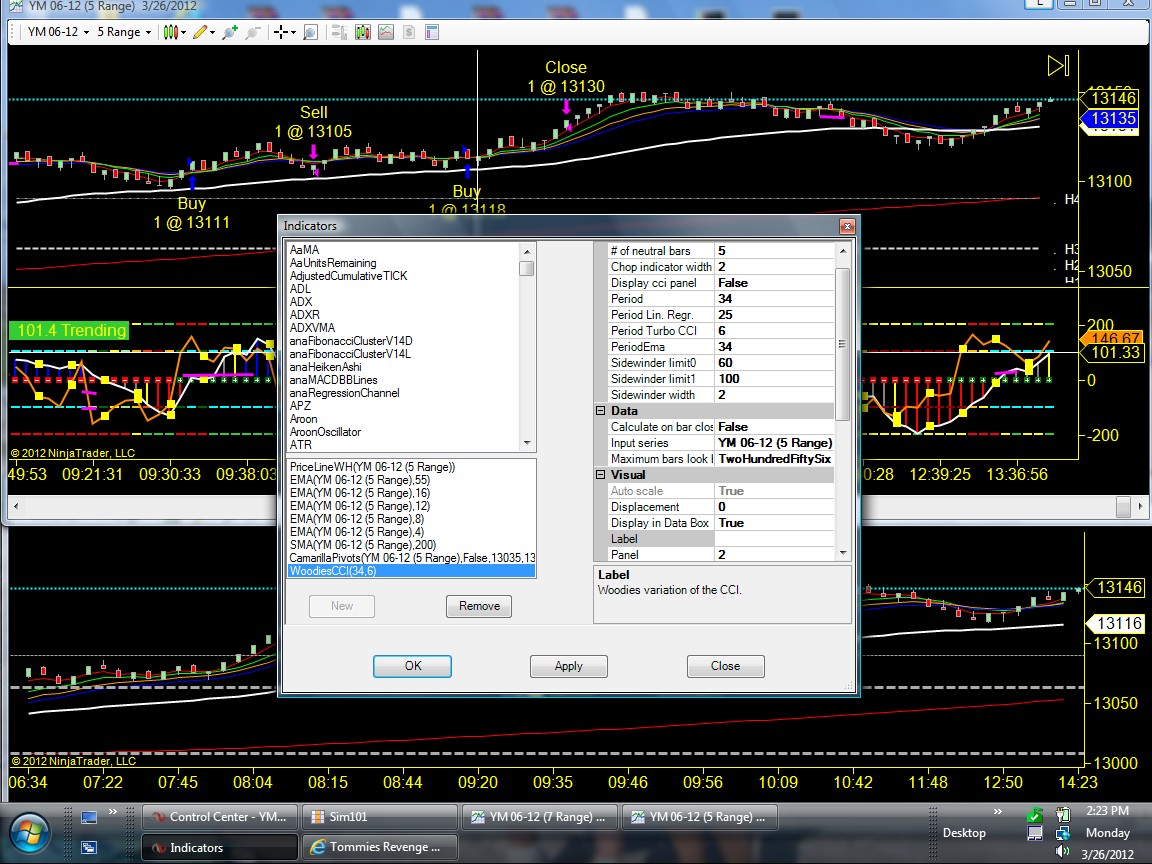
Task: Expand Desktop toolbar overflow chevron
Action: (998, 812)
